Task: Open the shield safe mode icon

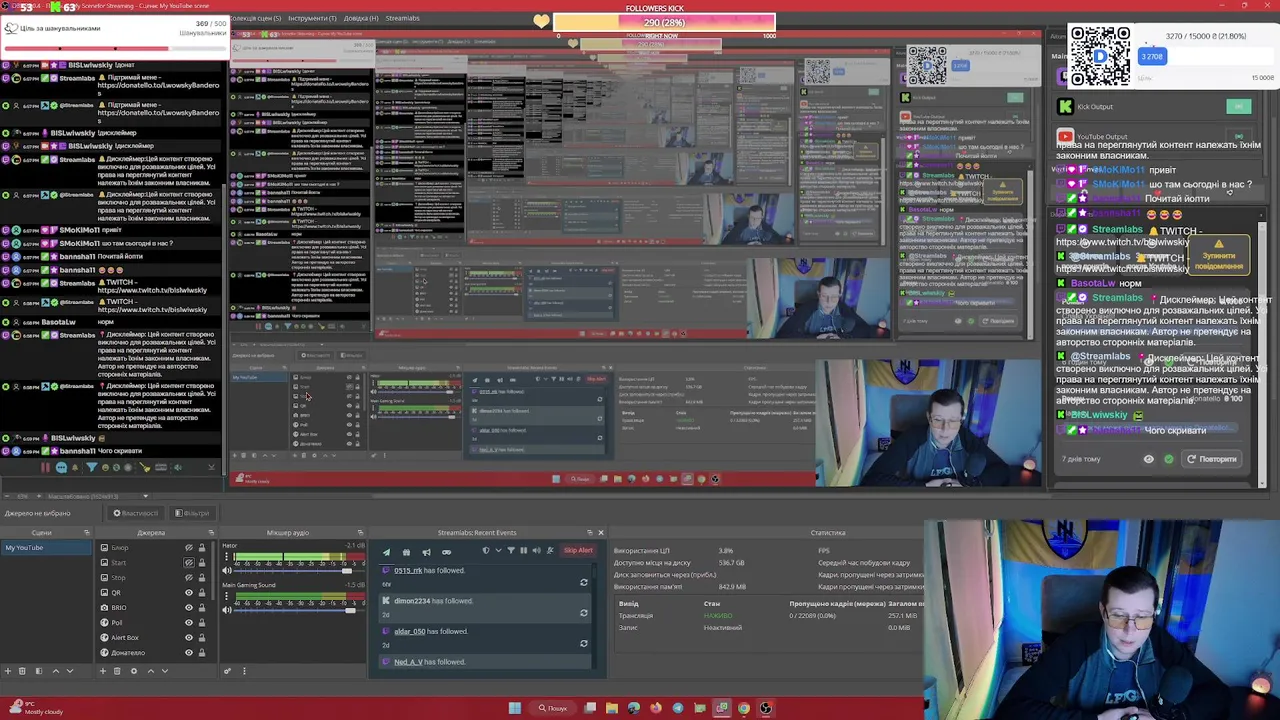Action: point(486,550)
